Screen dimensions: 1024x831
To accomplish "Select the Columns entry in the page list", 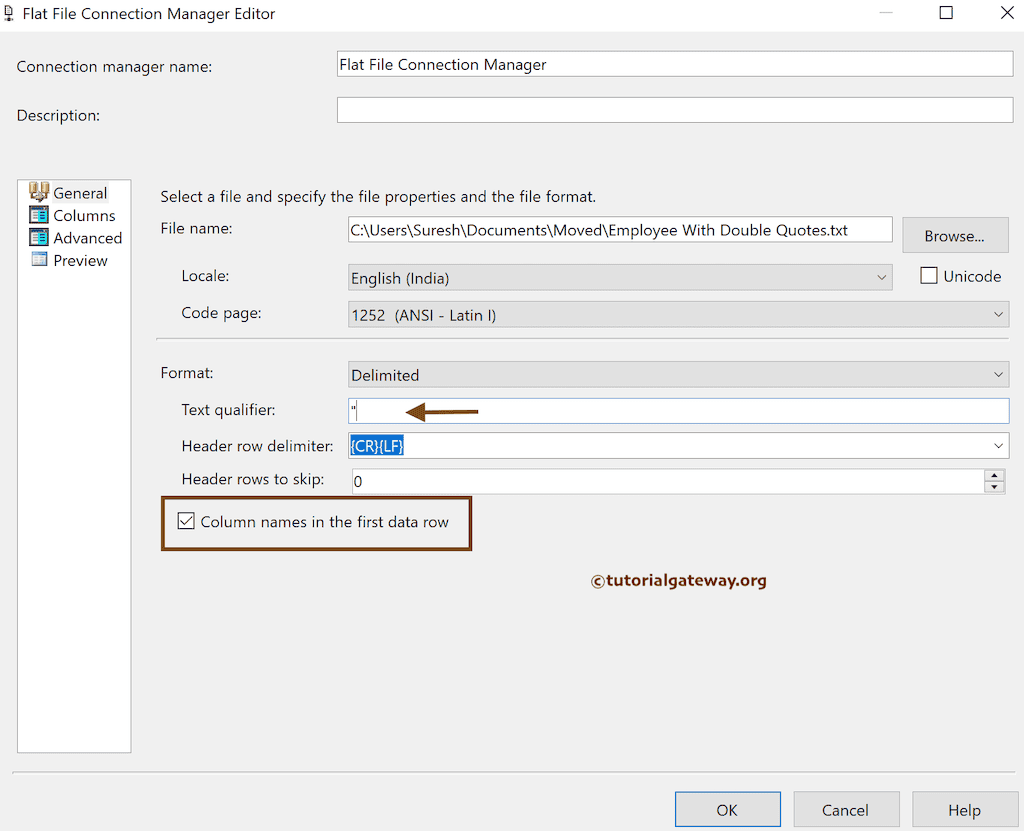I will click(x=85, y=215).
